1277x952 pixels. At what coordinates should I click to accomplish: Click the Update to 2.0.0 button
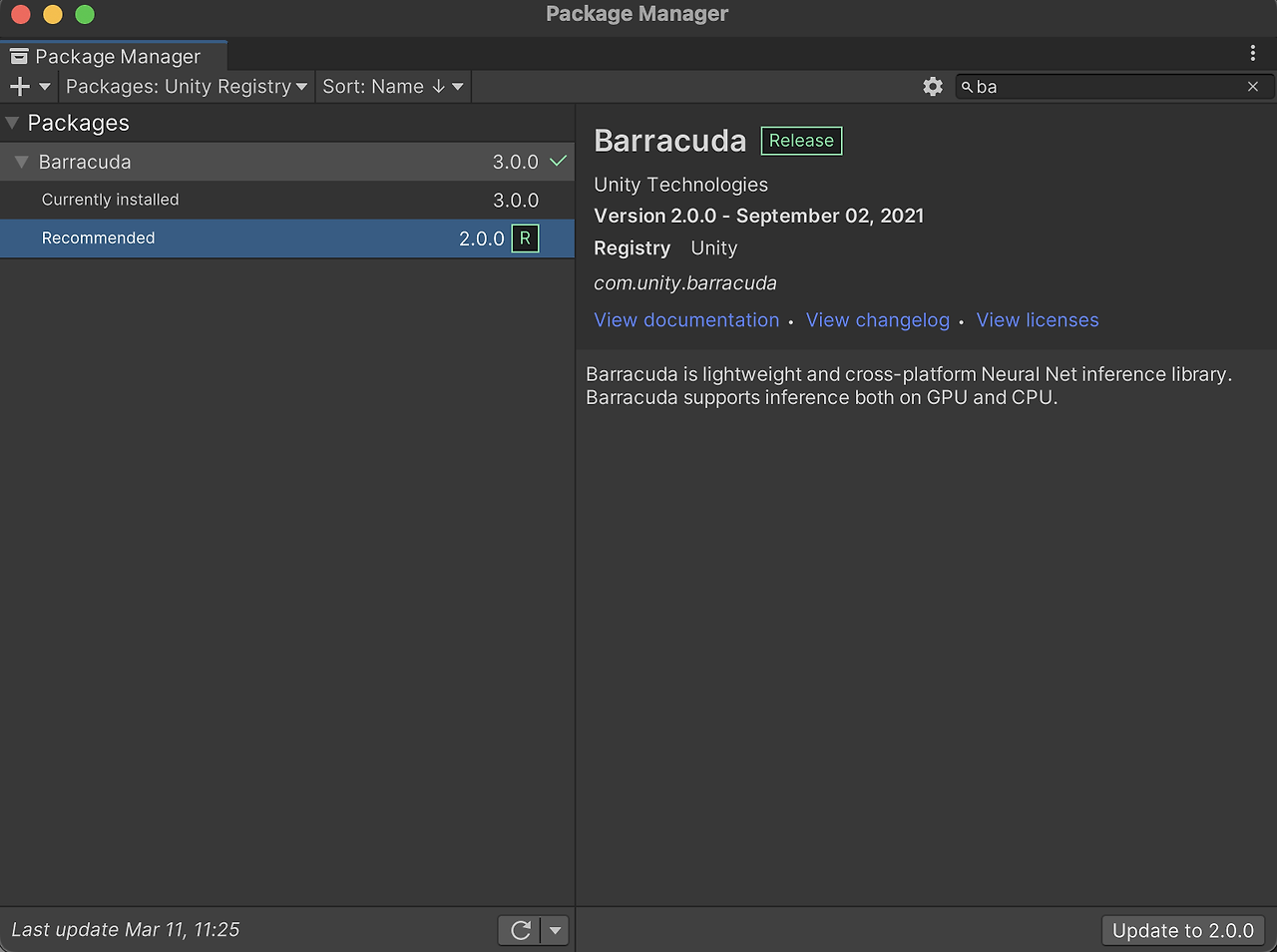point(1183,931)
